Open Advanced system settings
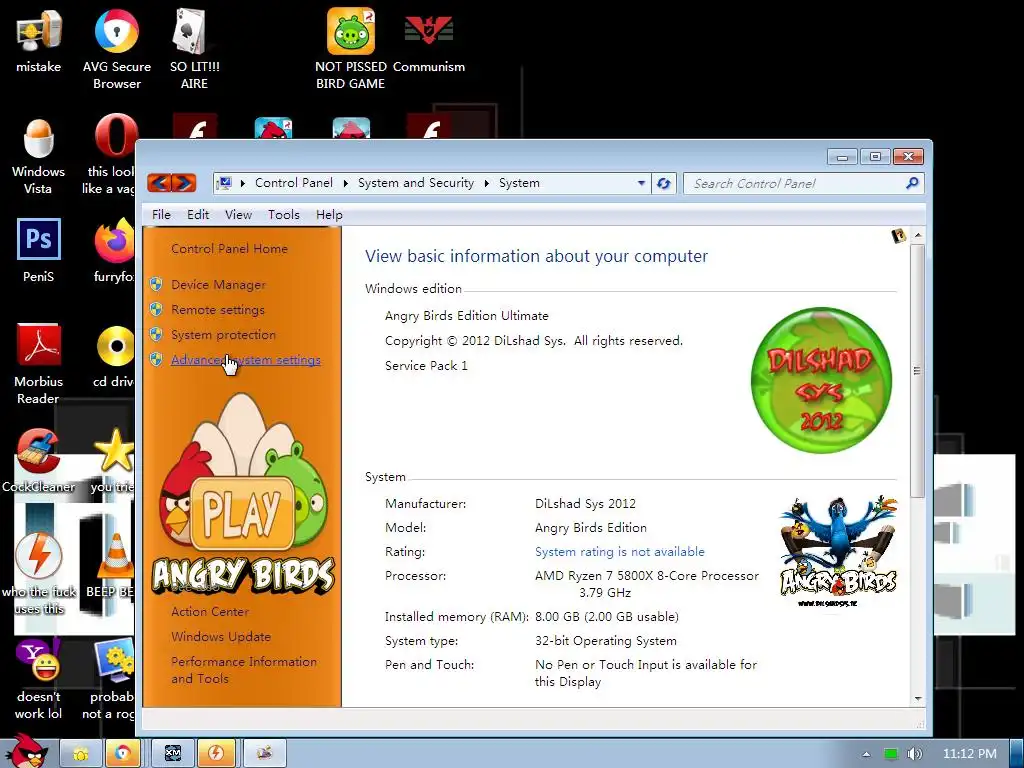 click(246, 360)
